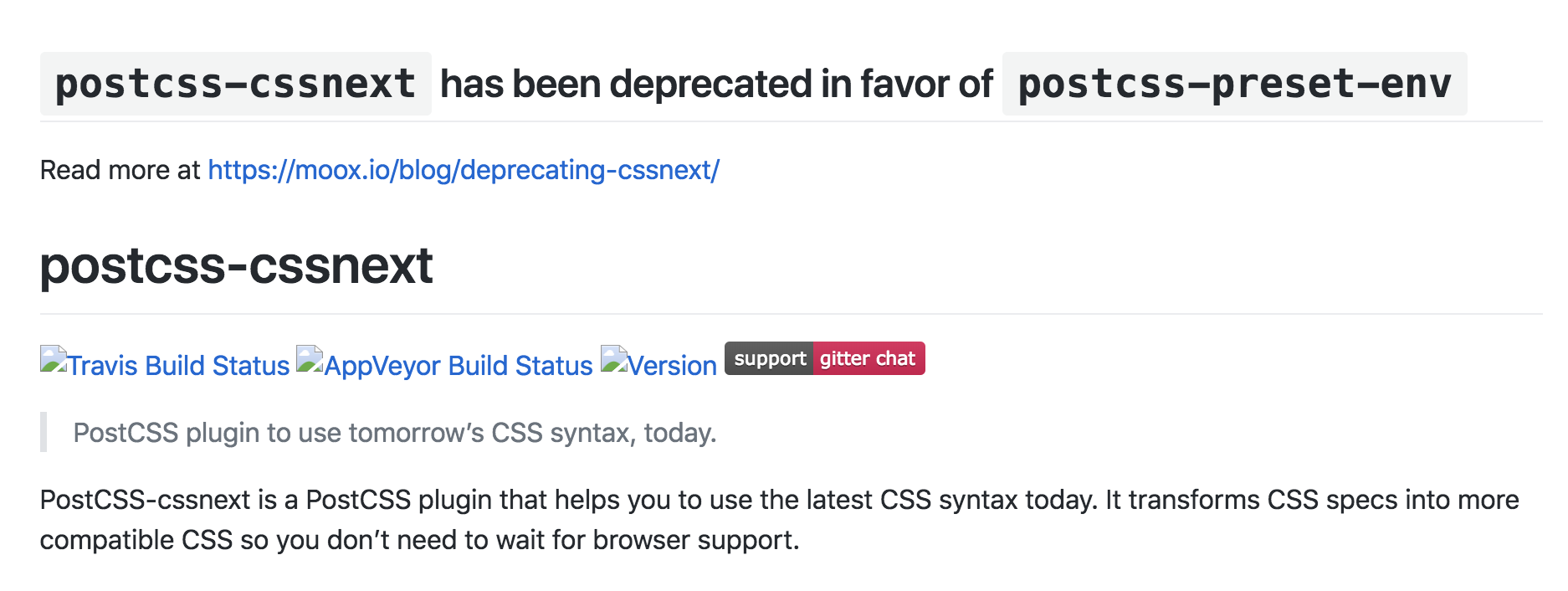Click the divider under the deprecation heading
The image size is (1568, 591).
point(792,121)
